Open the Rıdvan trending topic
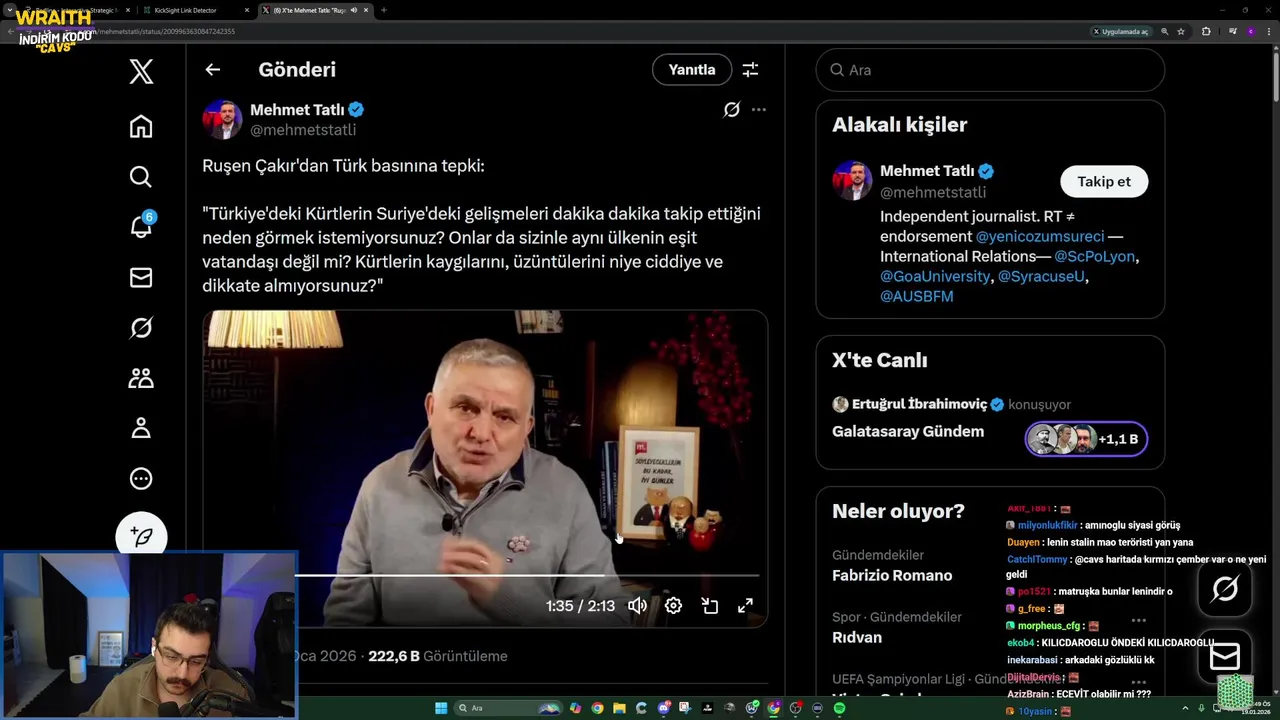 [x=857, y=638]
